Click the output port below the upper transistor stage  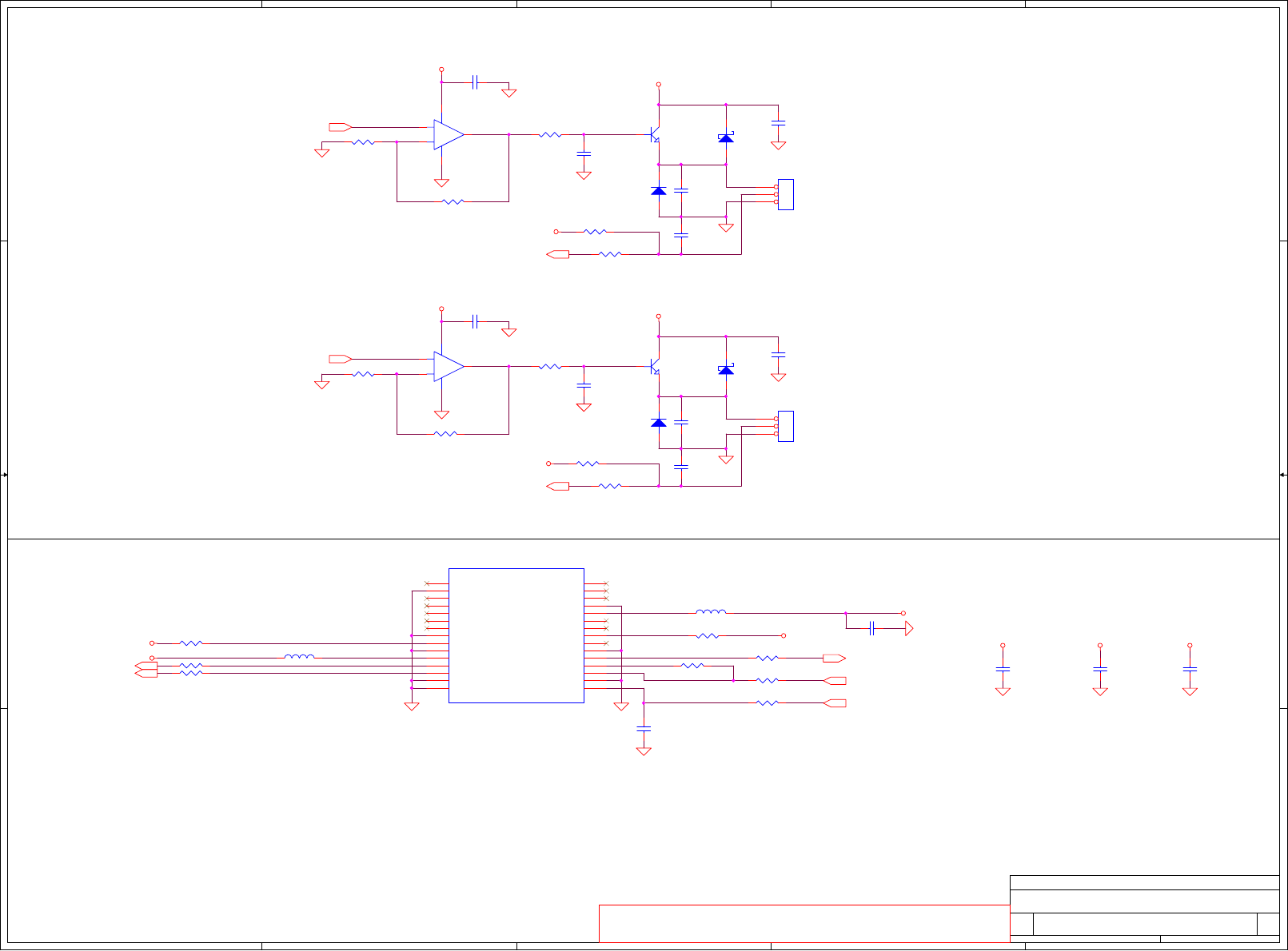coord(558,254)
